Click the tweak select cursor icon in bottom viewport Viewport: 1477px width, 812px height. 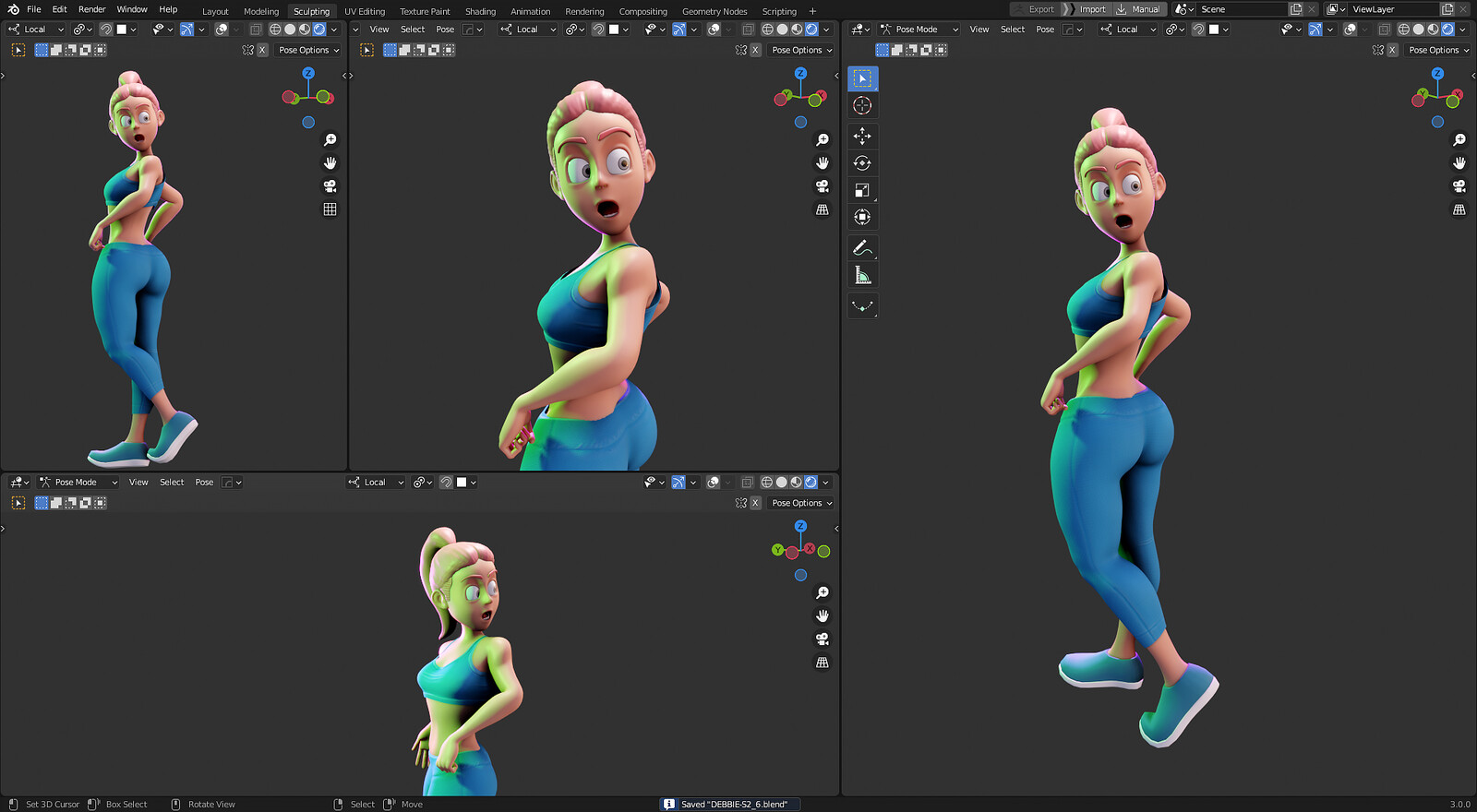click(x=18, y=503)
